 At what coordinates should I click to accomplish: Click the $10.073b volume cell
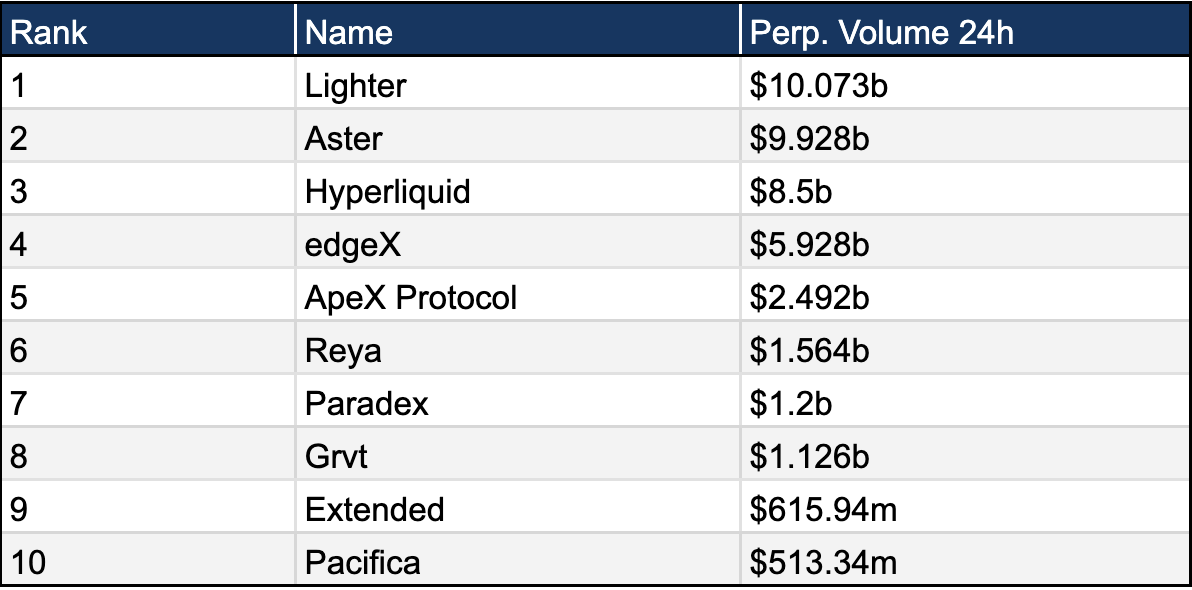tap(820, 86)
